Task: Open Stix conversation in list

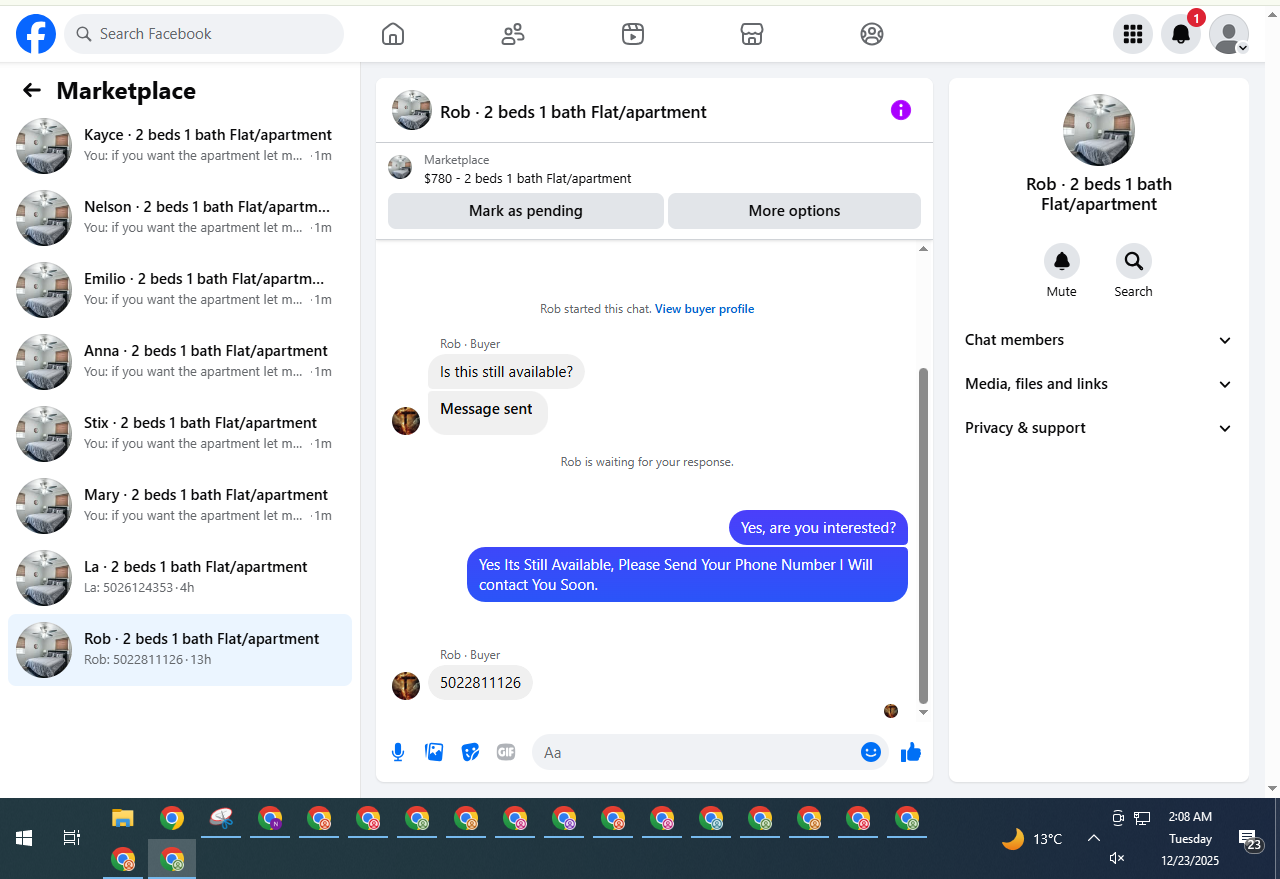Action: pyautogui.click(x=180, y=434)
